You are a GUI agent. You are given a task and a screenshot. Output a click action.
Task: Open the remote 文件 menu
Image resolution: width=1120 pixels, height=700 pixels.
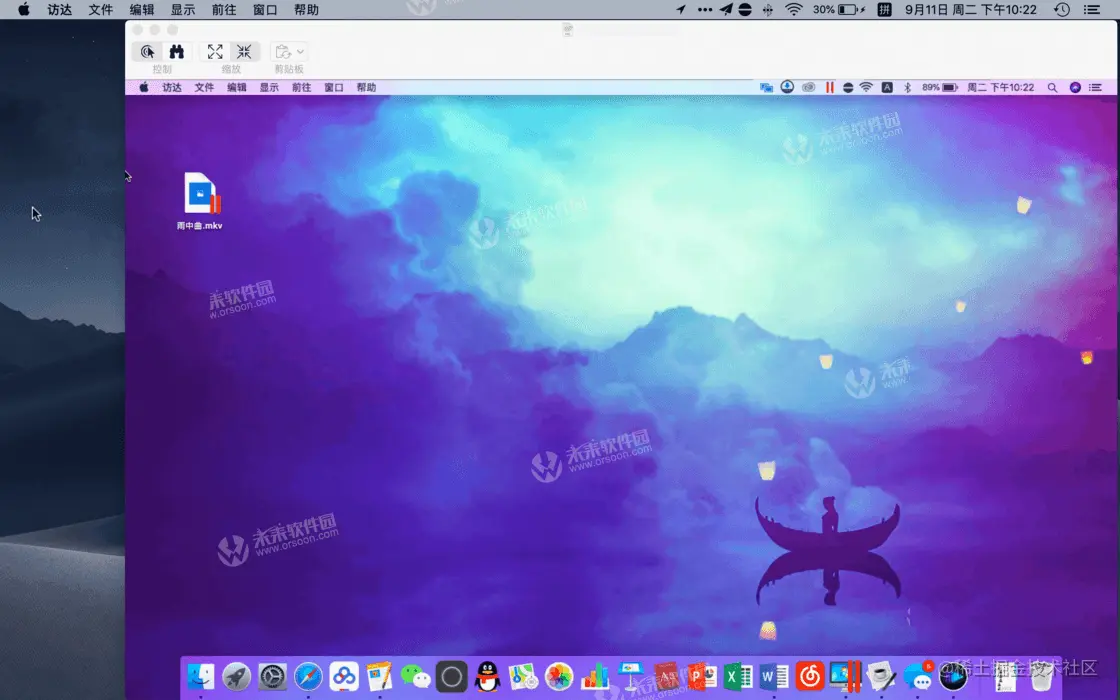point(204,87)
